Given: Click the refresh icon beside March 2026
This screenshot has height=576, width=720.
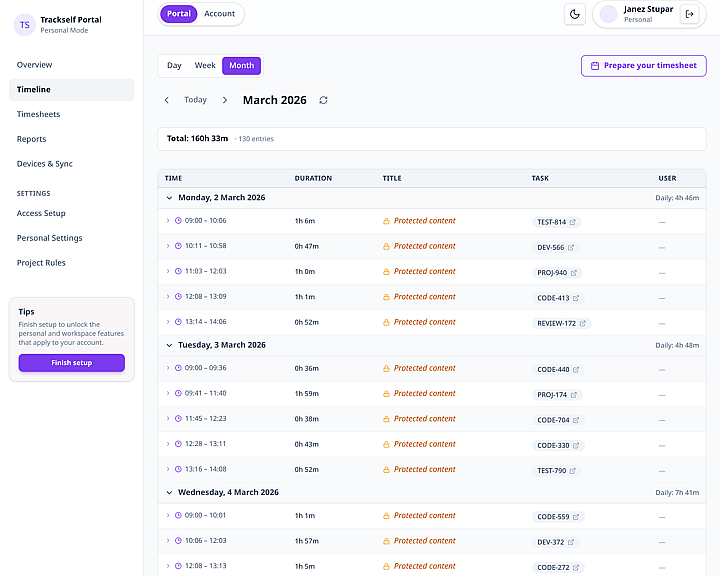Looking at the screenshot, I should coord(323,100).
